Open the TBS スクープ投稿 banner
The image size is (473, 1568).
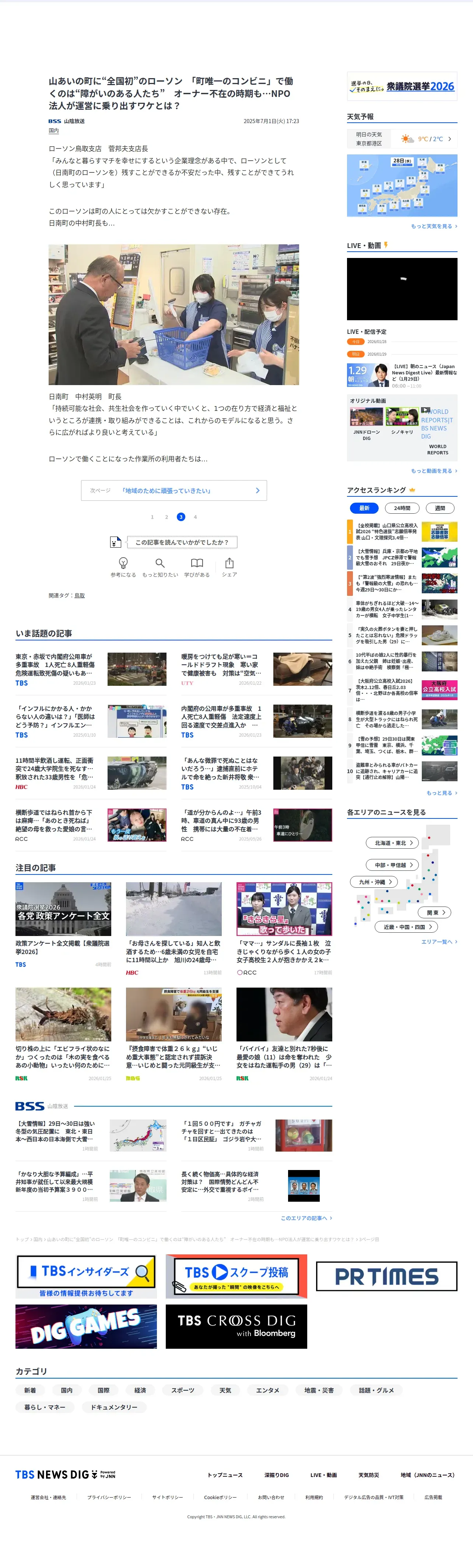[236, 1277]
